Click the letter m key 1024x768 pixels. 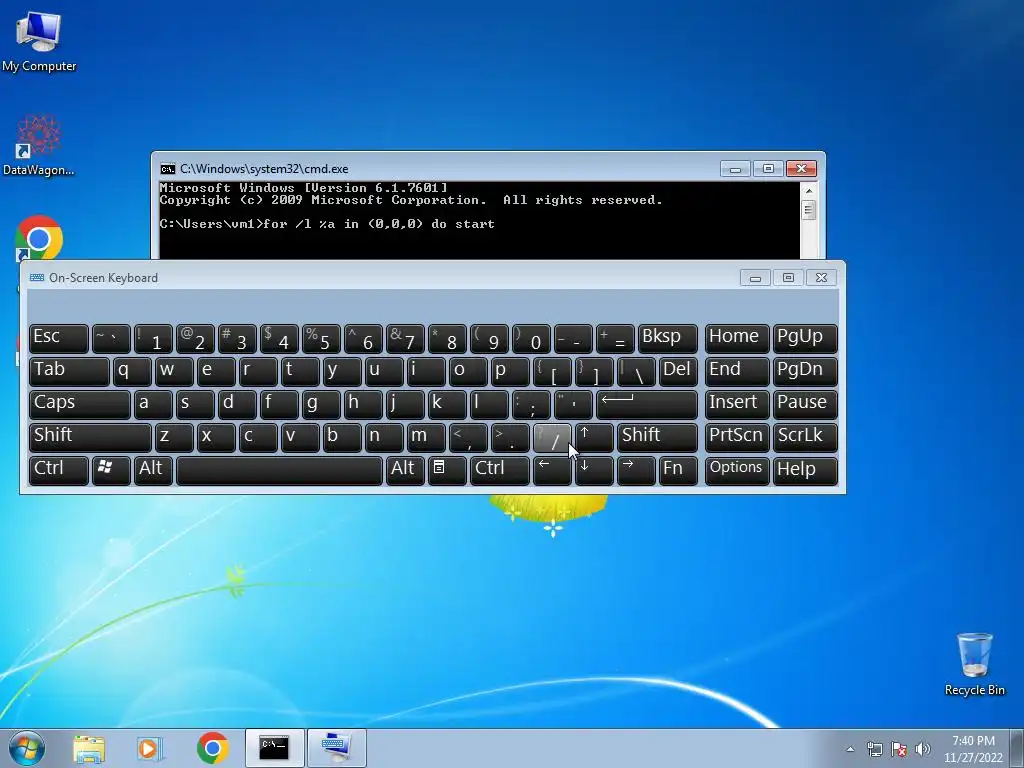pos(426,438)
